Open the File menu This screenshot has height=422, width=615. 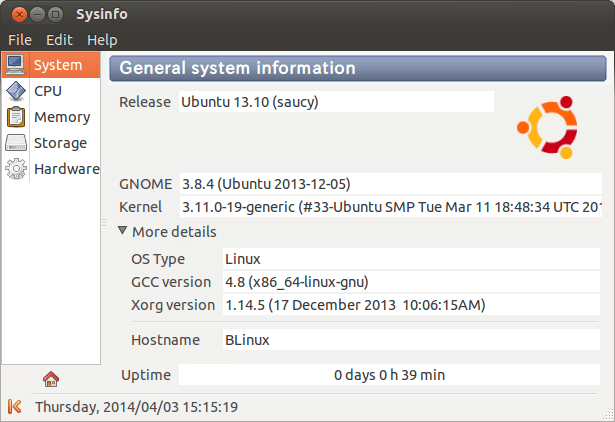[x=20, y=40]
